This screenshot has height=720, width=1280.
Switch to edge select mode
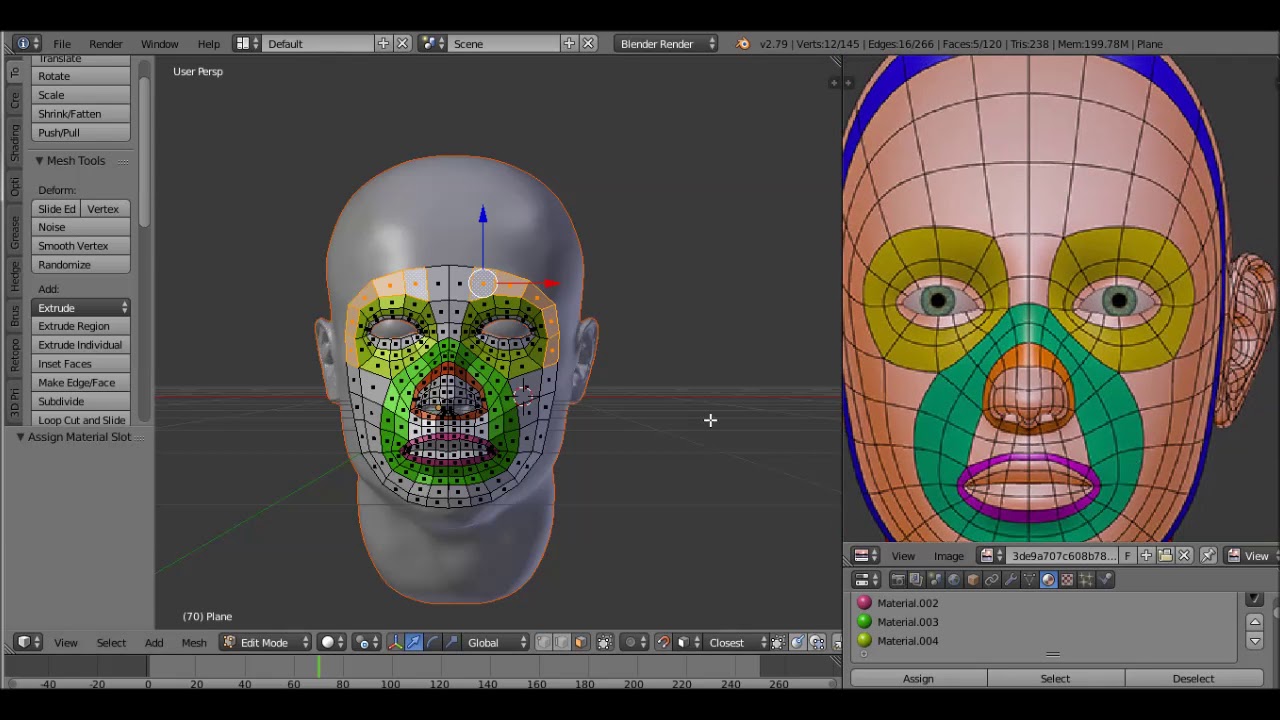click(x=562, y=643)
